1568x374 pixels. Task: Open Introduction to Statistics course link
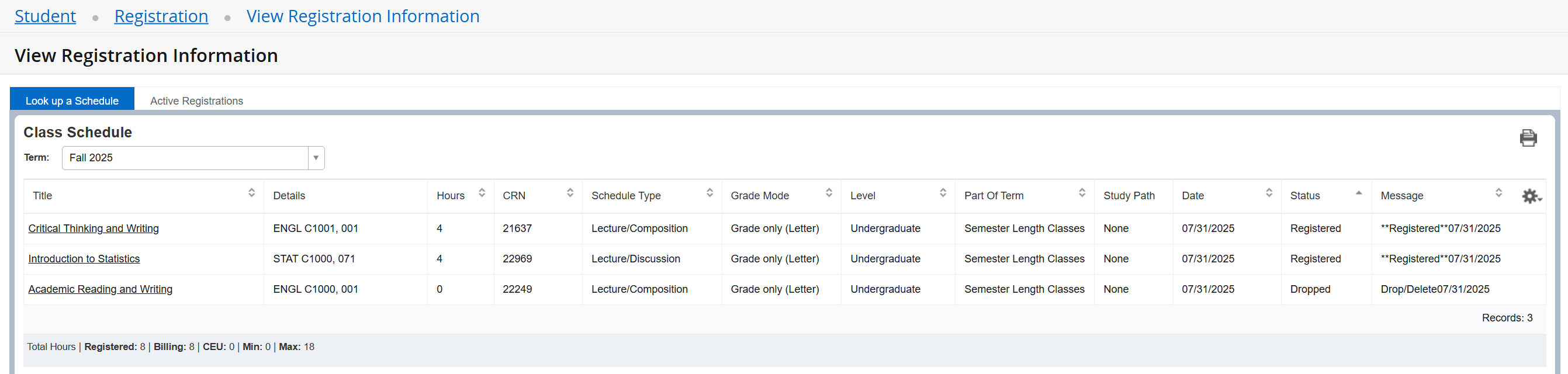[84, 259]
